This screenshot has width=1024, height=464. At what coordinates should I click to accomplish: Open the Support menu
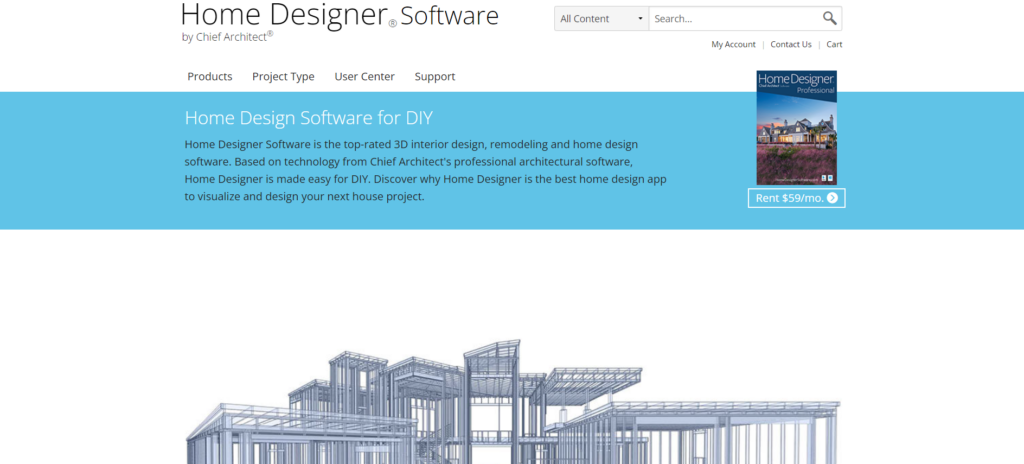[435, 76]
